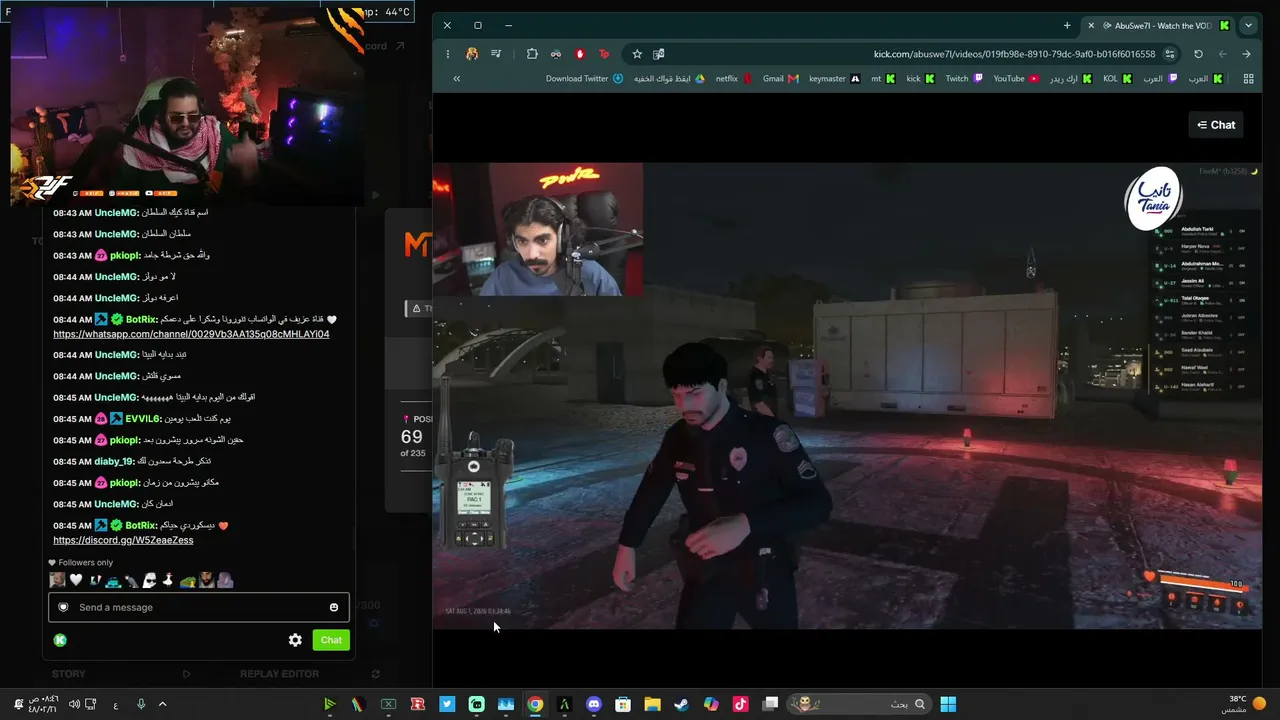The width and height of the screenshot is (1280, 720).
Task: Click EVVIL6 username in chat
Action: 143,419
